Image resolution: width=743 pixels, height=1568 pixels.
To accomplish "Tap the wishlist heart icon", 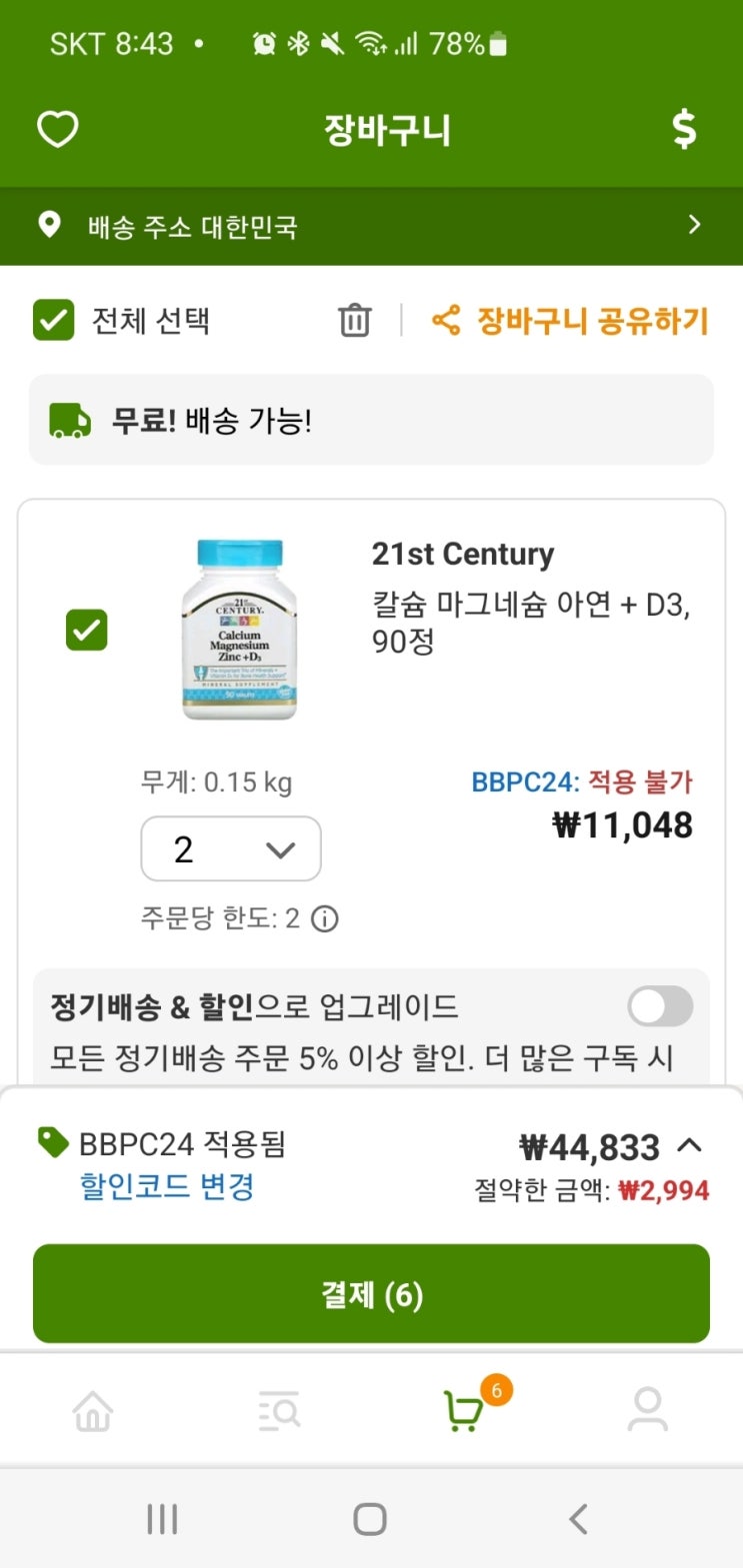I will pyautogui.click(x=57, y=130).
